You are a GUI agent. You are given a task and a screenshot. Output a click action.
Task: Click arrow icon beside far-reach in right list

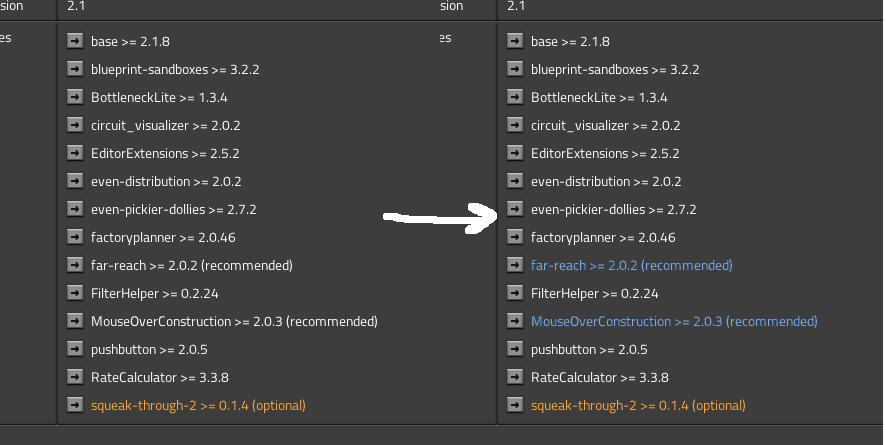[x=515, y=265]
